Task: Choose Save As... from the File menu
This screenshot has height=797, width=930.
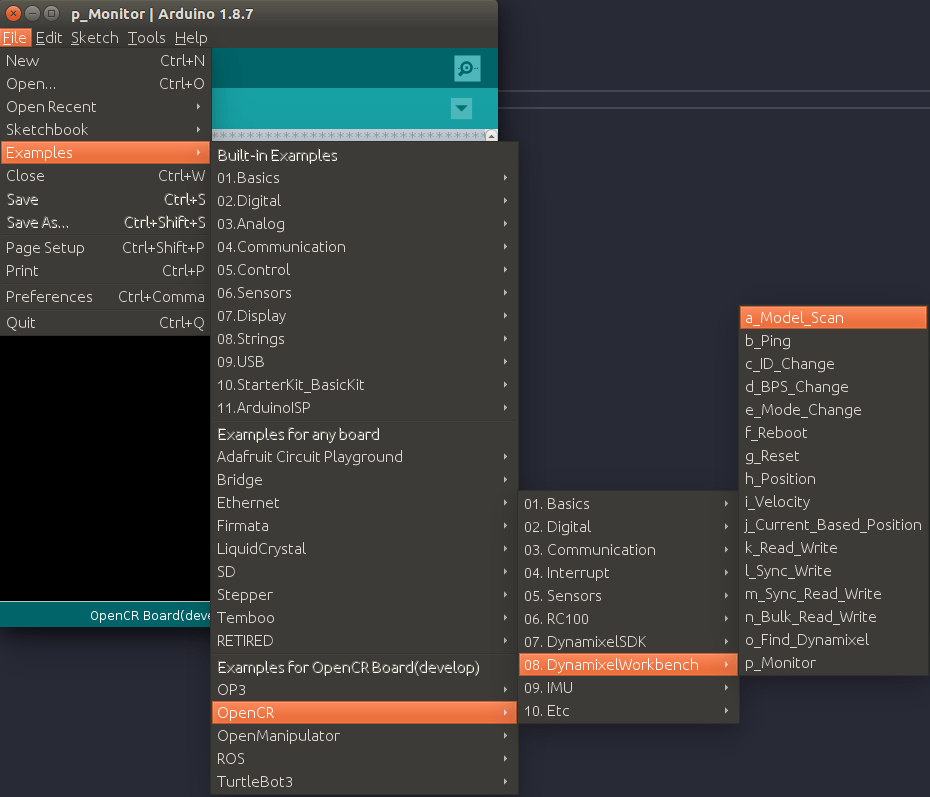Action: [36, 223]
